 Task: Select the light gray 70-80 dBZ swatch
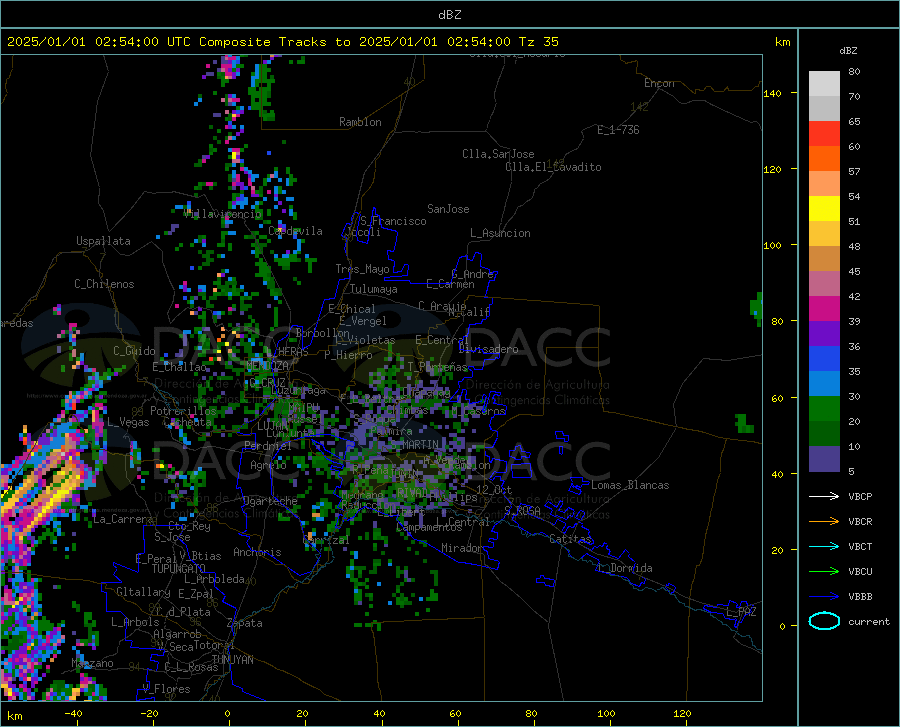824,84
